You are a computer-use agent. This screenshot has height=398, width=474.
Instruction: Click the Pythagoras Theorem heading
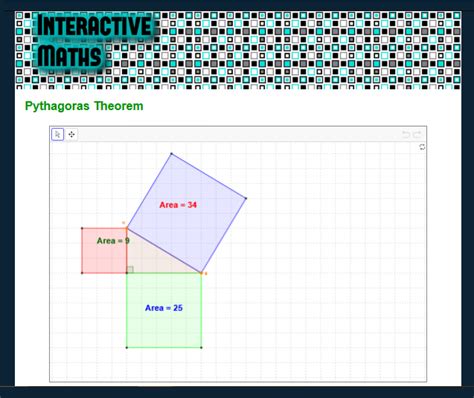[84, 106]
